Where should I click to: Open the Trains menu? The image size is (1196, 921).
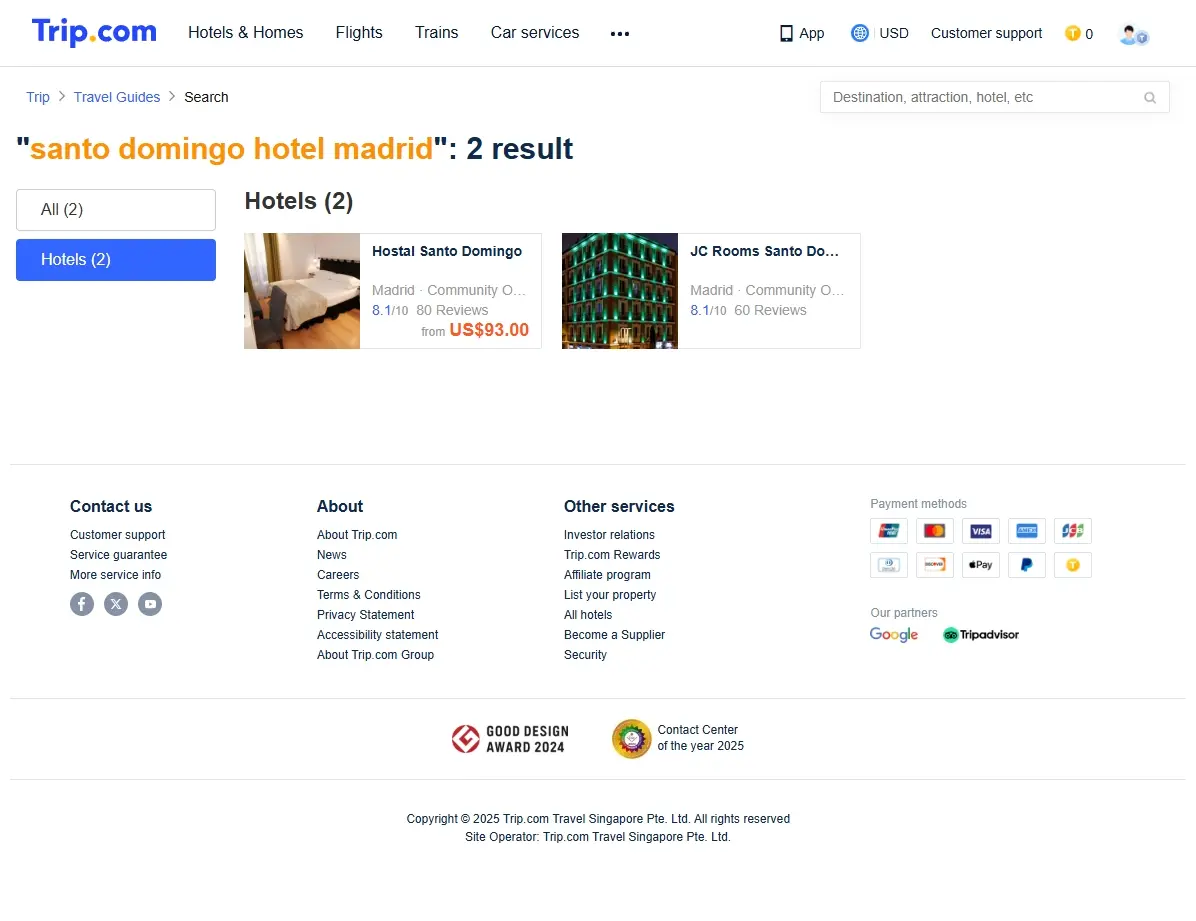coord(436,33)
